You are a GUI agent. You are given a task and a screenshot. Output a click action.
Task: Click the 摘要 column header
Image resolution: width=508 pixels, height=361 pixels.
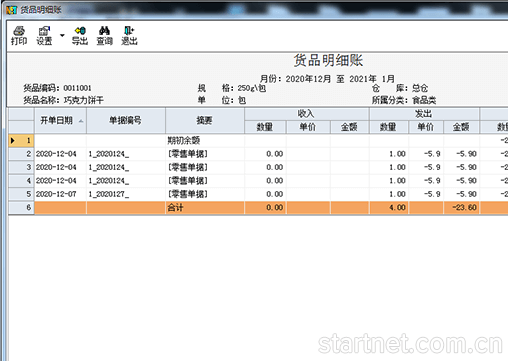(205, 120)
